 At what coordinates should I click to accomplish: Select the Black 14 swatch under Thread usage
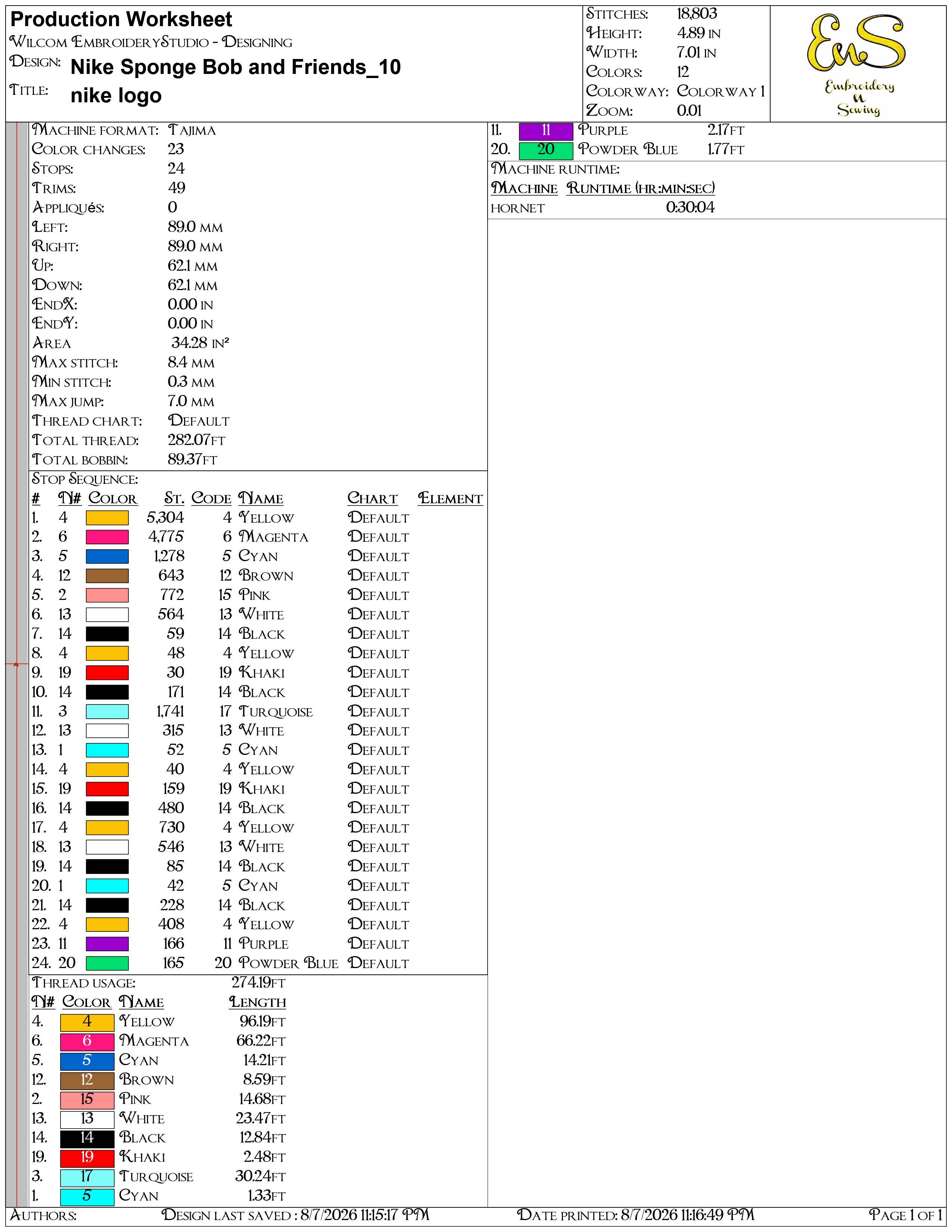tap(87, 1138)
